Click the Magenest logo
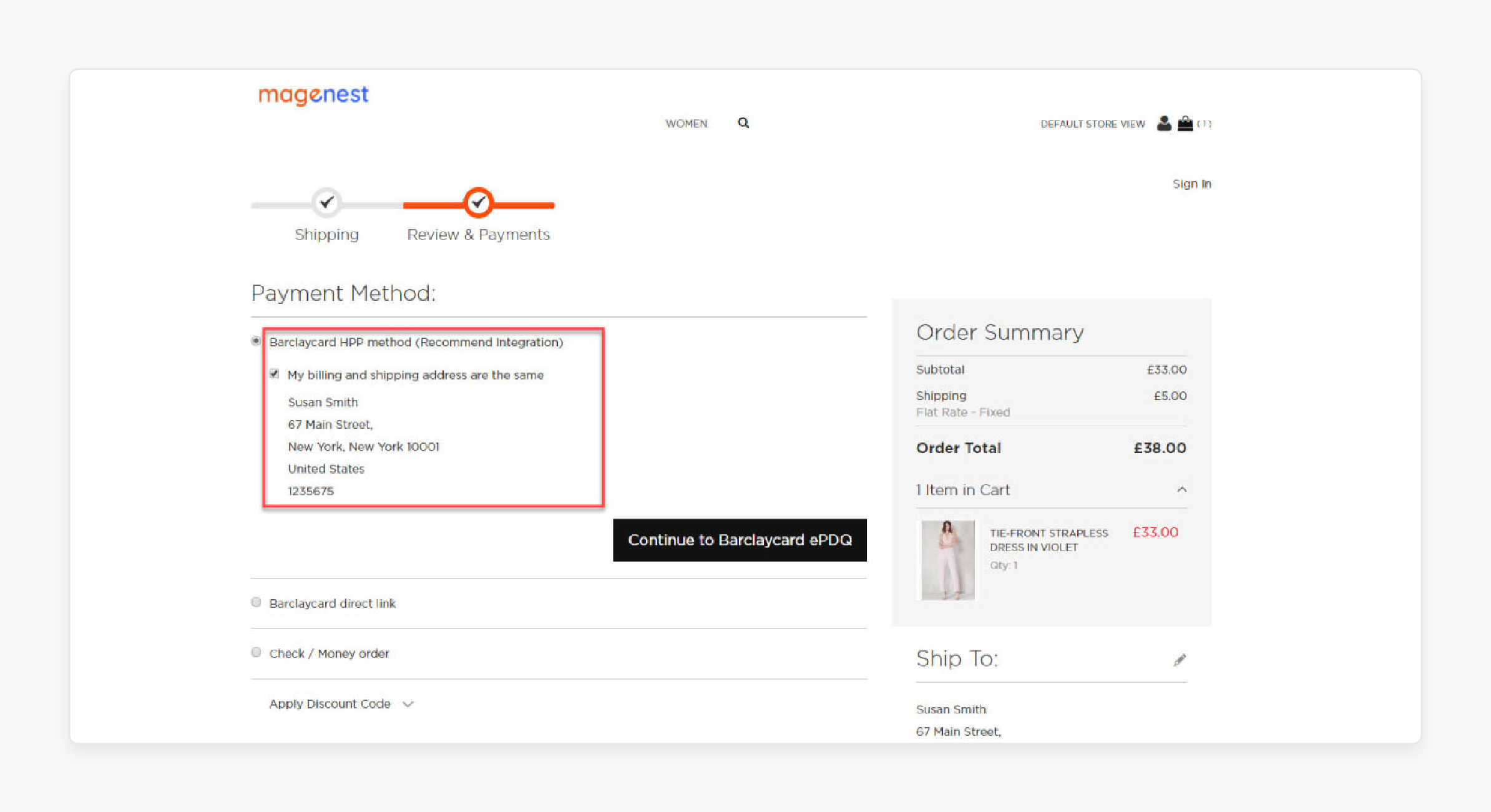This screenshot has width=1491, height=812. pos(313,95)
